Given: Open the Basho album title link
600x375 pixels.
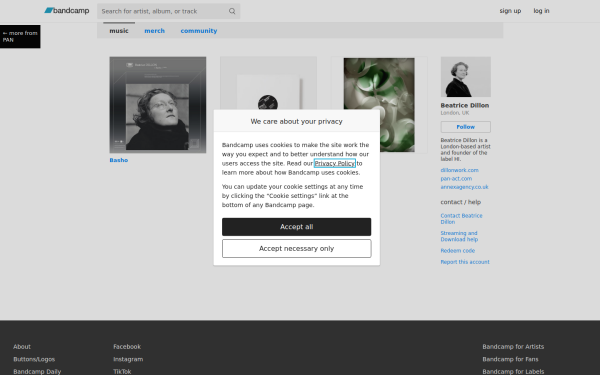Looking at the screenshot, I should [119, 160].
